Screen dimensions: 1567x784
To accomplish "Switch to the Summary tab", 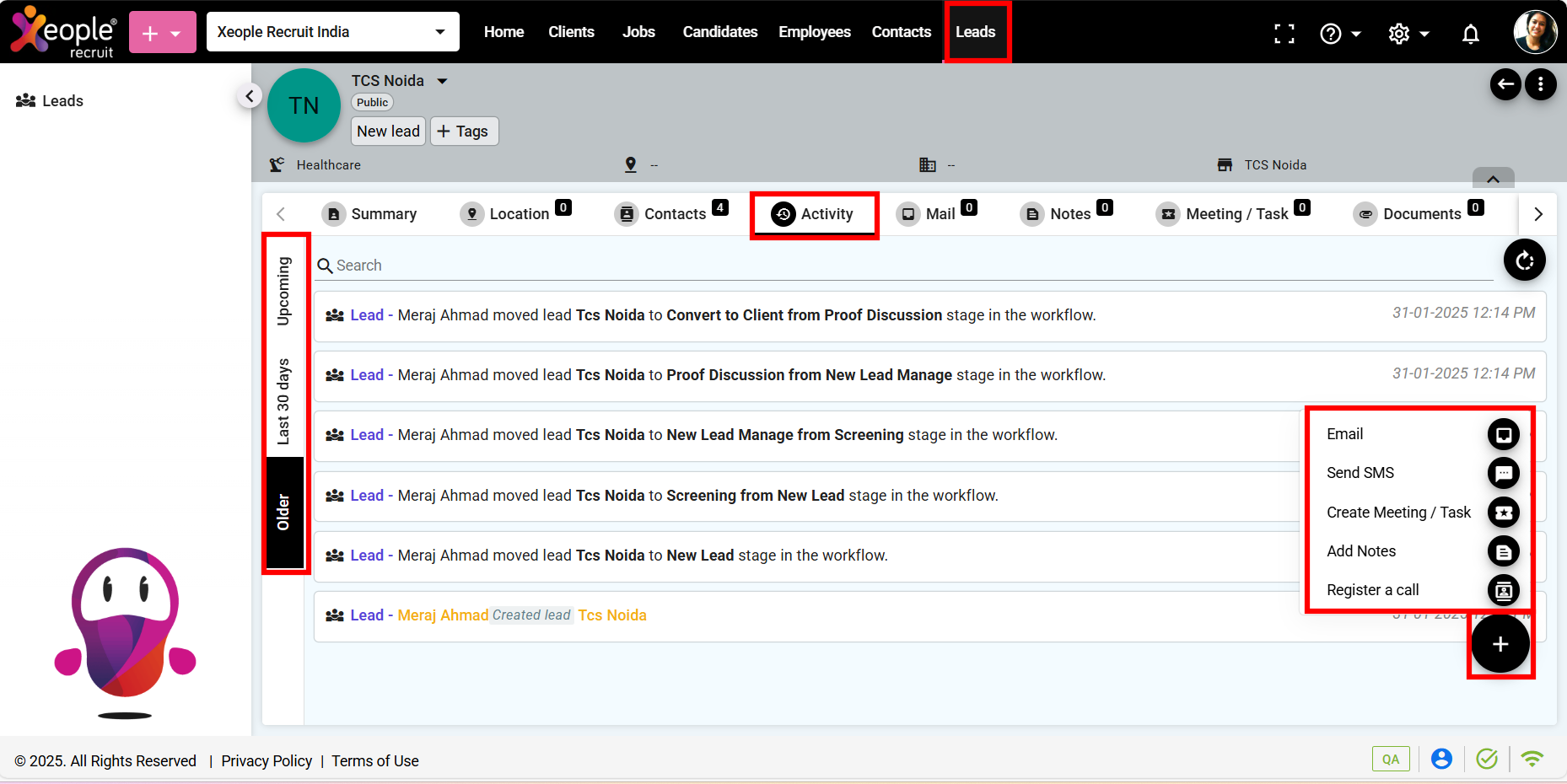I will click(x=369, y=214).
